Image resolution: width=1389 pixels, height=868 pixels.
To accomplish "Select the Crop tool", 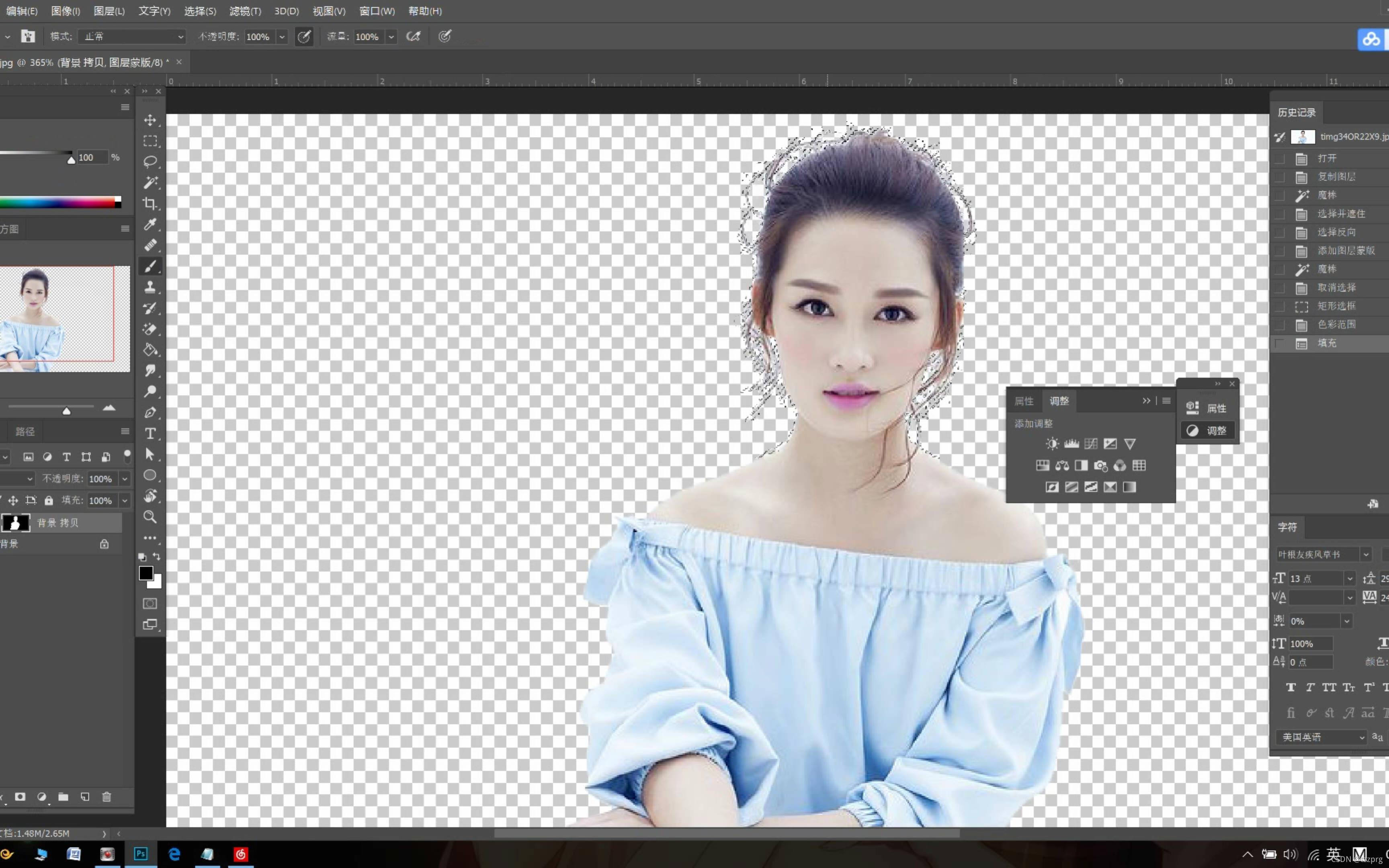I will point(150,203).
